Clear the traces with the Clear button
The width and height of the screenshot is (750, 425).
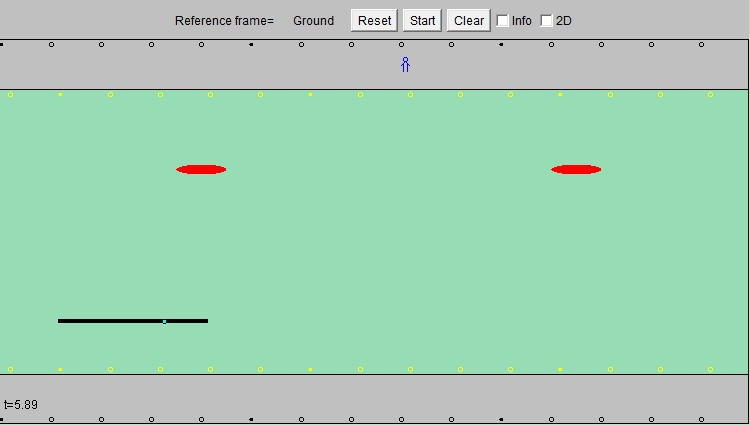[468, 20]
